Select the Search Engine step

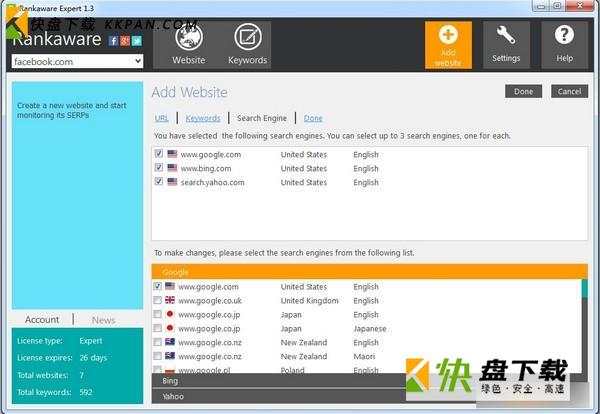[x=262, y=118]
